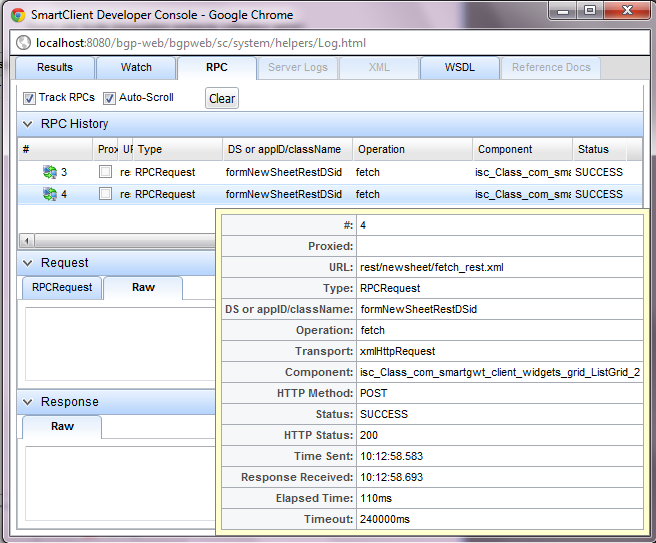
Task: Click the RPC icon in row 4
Action: tap(50, 194)
